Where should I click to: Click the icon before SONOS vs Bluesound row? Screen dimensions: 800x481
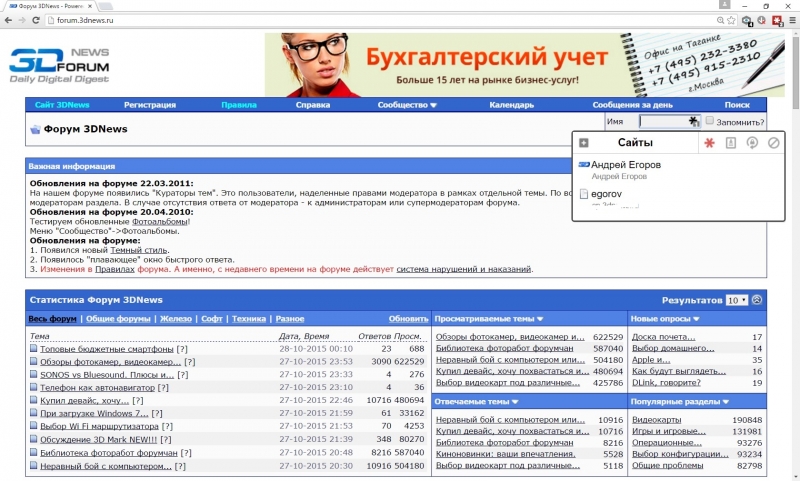[34, 374]
